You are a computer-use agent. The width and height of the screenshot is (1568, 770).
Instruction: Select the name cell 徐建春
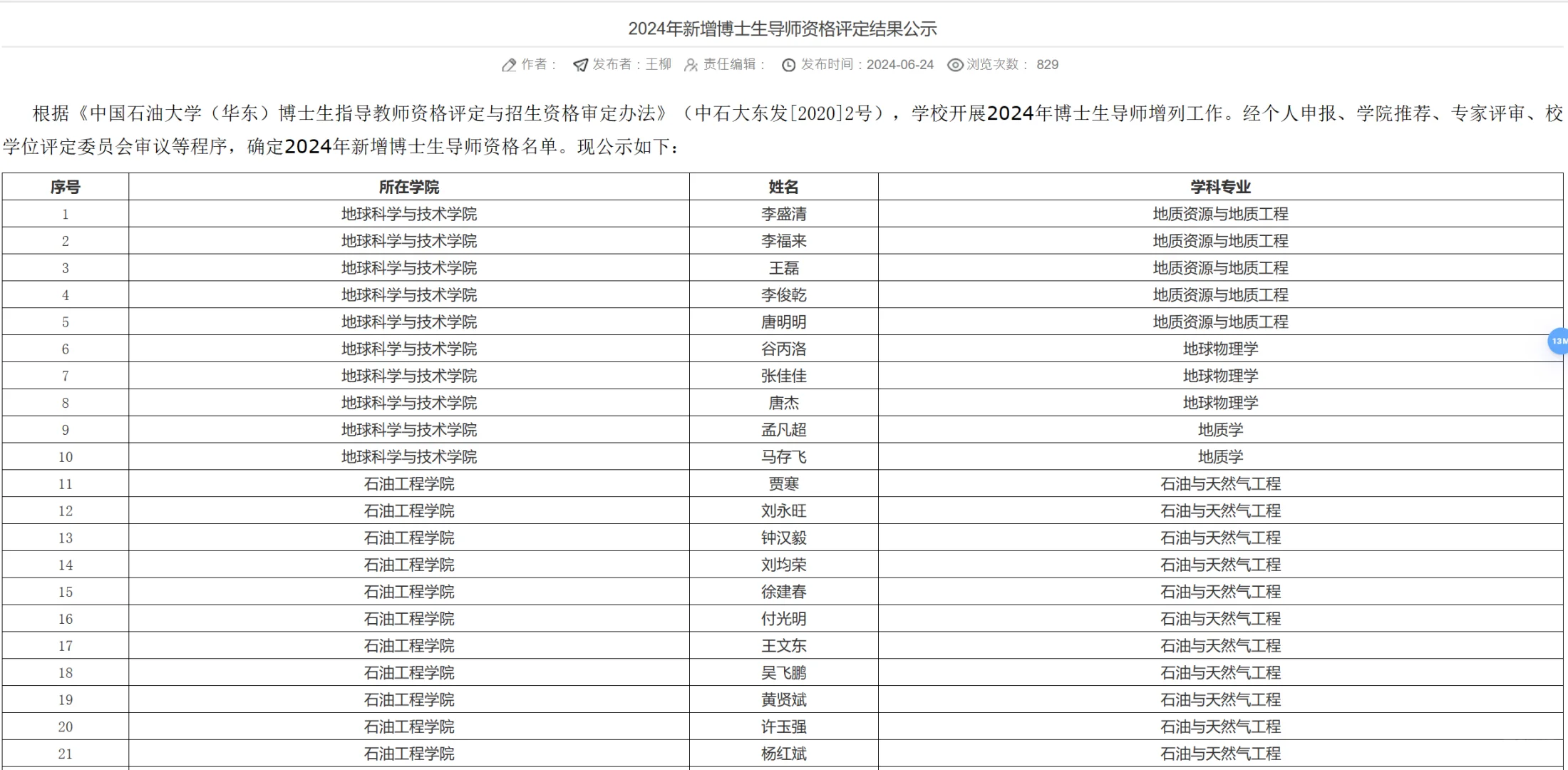tap(784, 592)
